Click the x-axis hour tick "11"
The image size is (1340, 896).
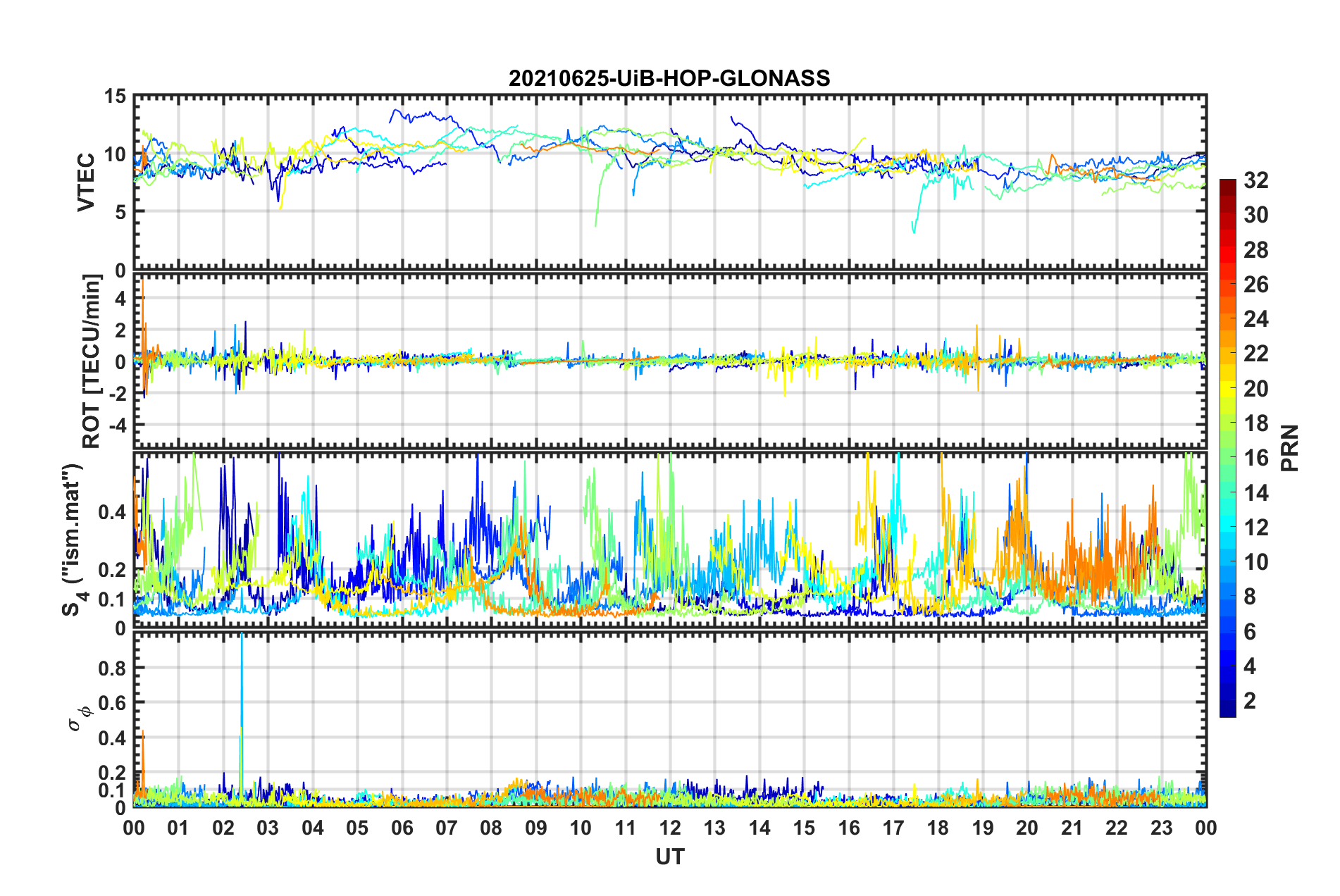[x=626, y=828]
